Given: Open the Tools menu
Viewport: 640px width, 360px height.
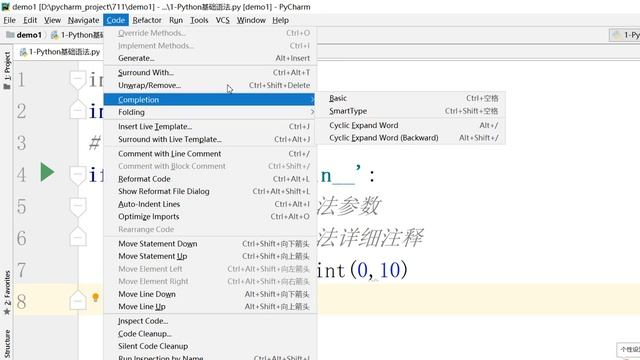Looking at the screenshot, I should pyautogui.click(x=199, y=20).
